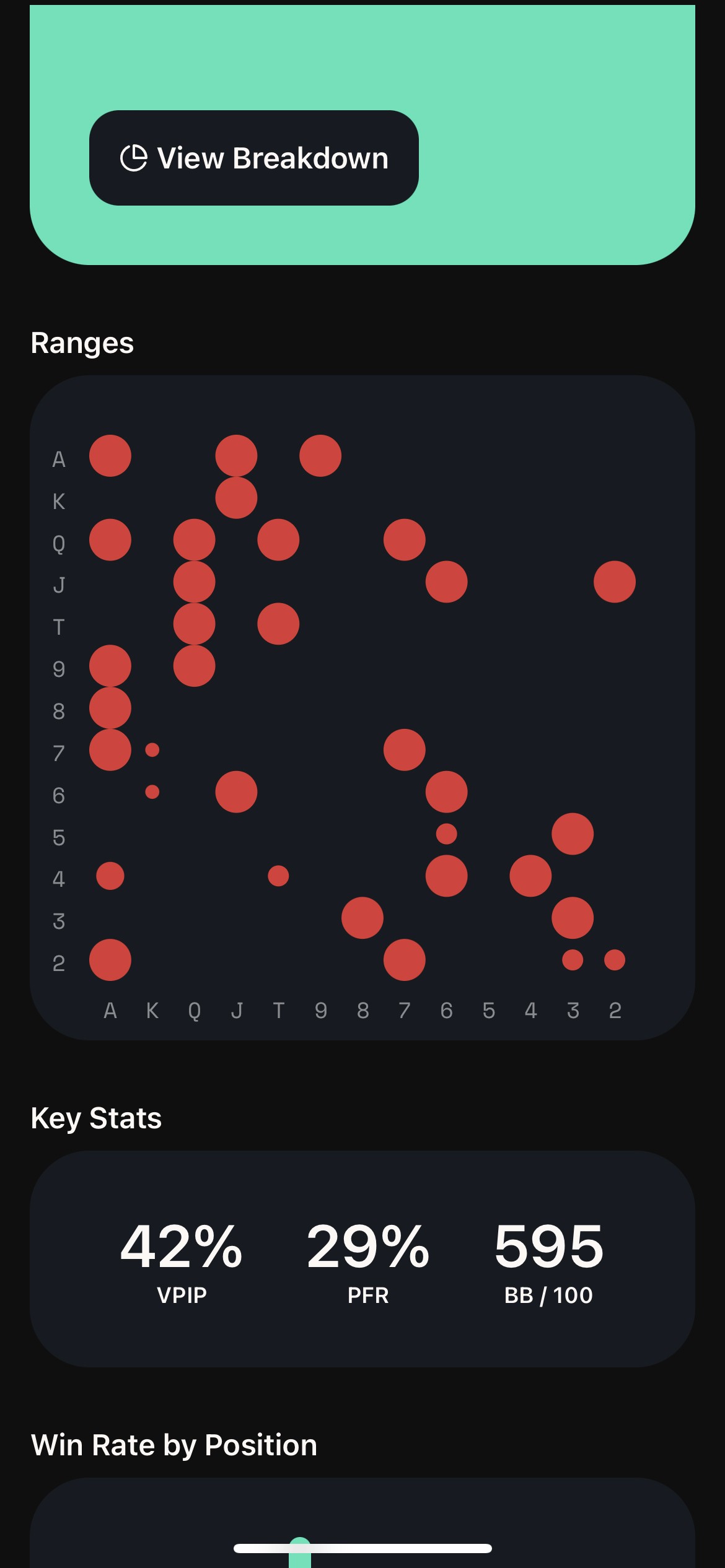Tap the dot at row 6, column J
The height and width of the screenshot is (1568, 725).
pyautogui.click(x=236, y=792)
